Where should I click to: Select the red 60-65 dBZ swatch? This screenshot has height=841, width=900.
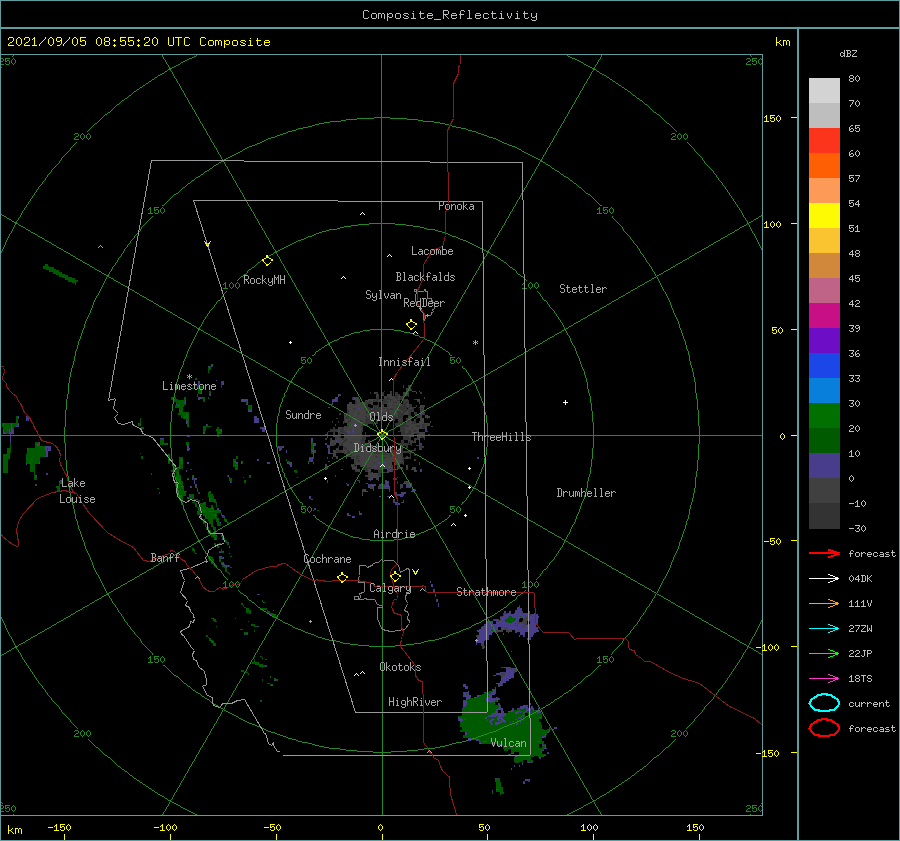click(824, 140)
